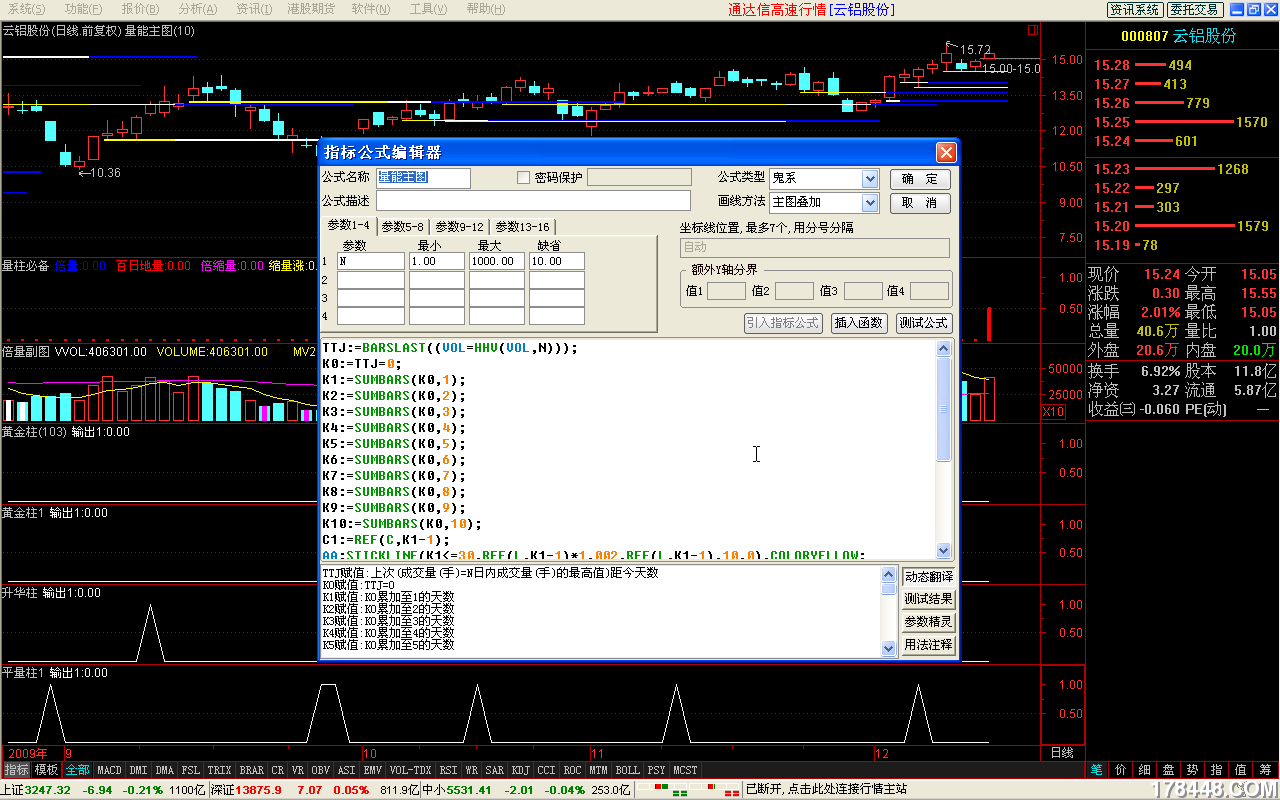The height and width of the screenshot is (800, 1280).
Task: Click the parameter 1 最大 field showing 1000.00
Action: (x=497, y=261)
